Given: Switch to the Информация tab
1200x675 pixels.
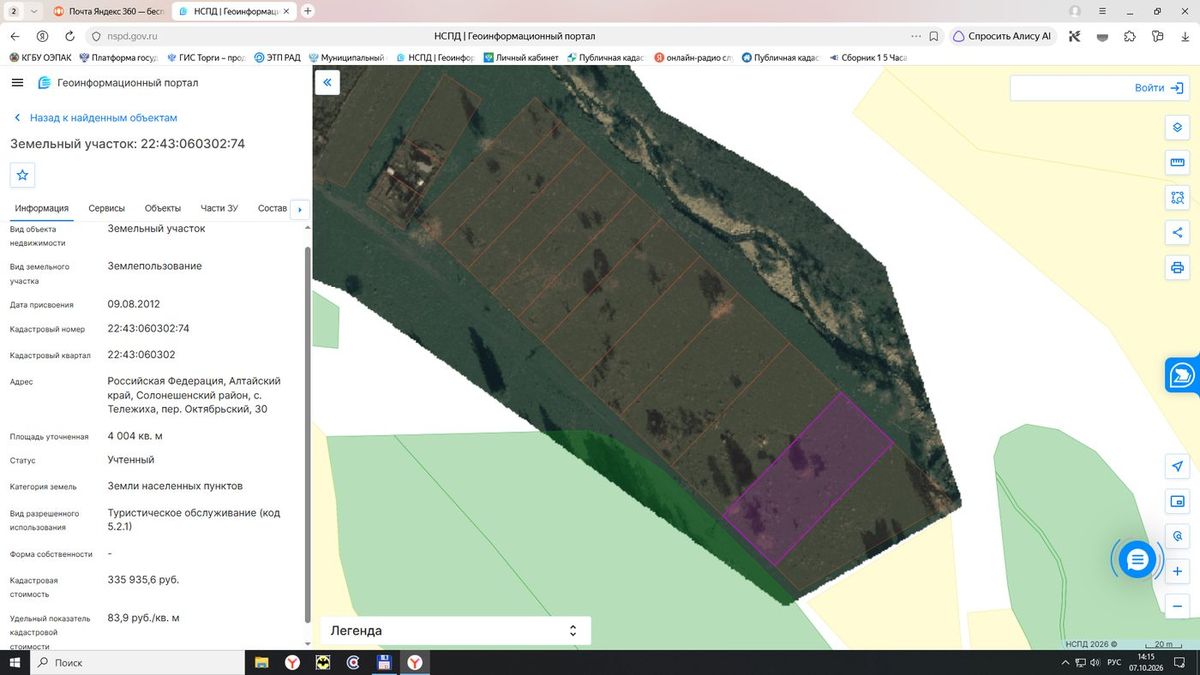Looking at the screenshot, I should click(42, 208).
